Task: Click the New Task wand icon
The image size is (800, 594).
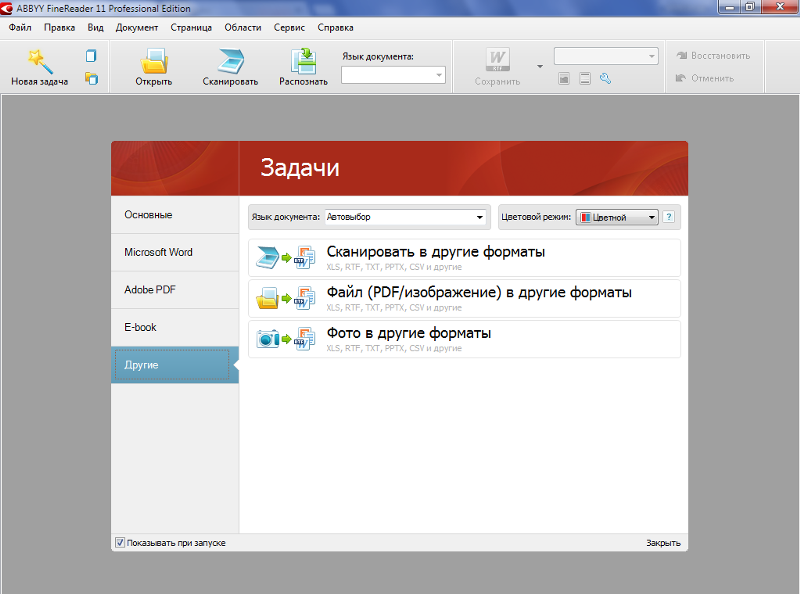Action: [40, 61]
